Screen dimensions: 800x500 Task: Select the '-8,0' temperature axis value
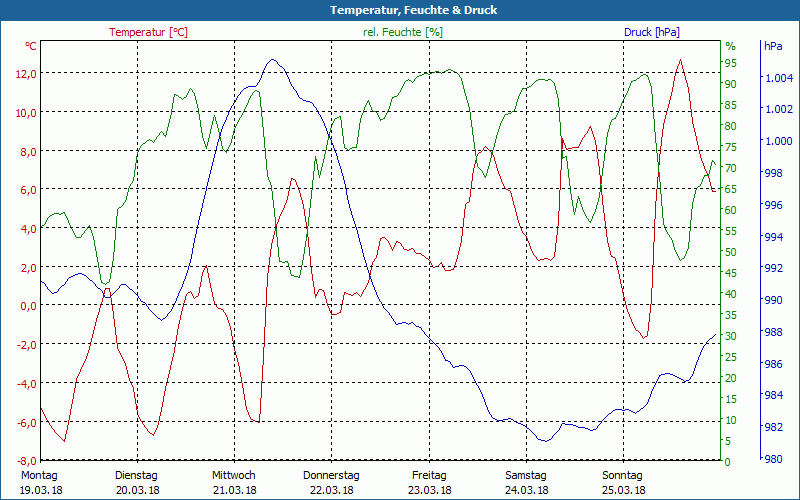[27, 461]
